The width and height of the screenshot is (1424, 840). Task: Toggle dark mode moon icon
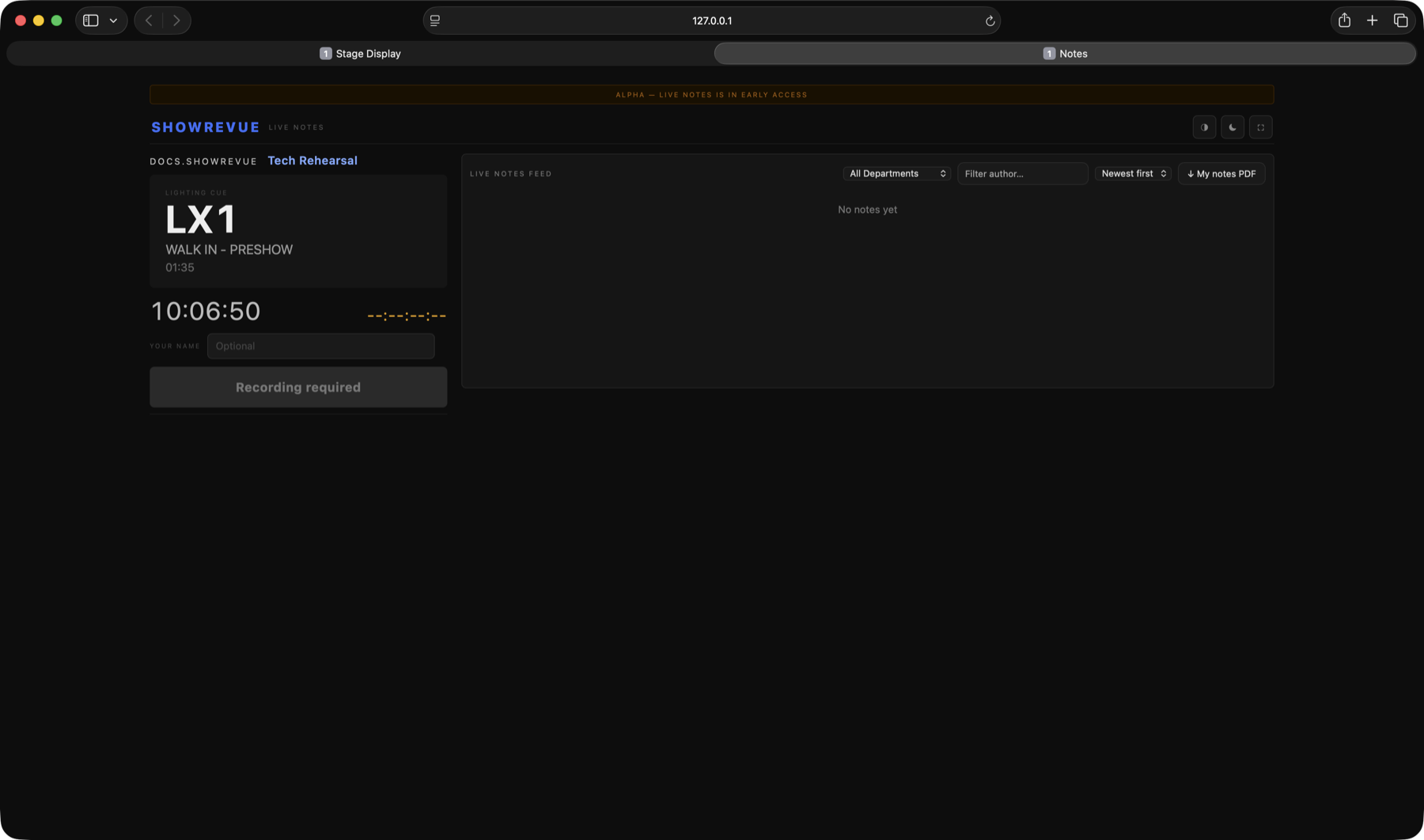[1233, 127]
